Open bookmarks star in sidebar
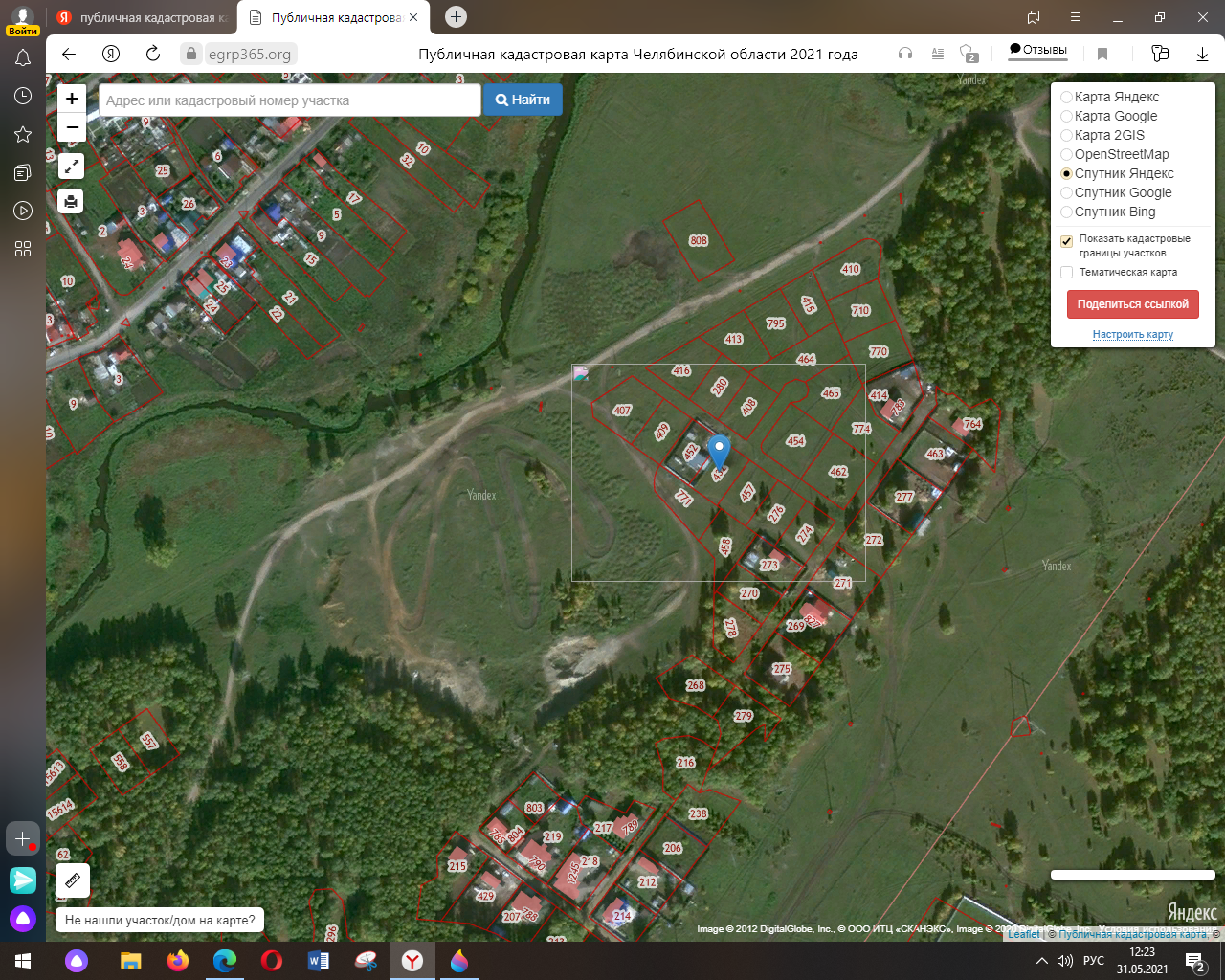This screenshot has width=1225, height=980. [x=23, y=134]
